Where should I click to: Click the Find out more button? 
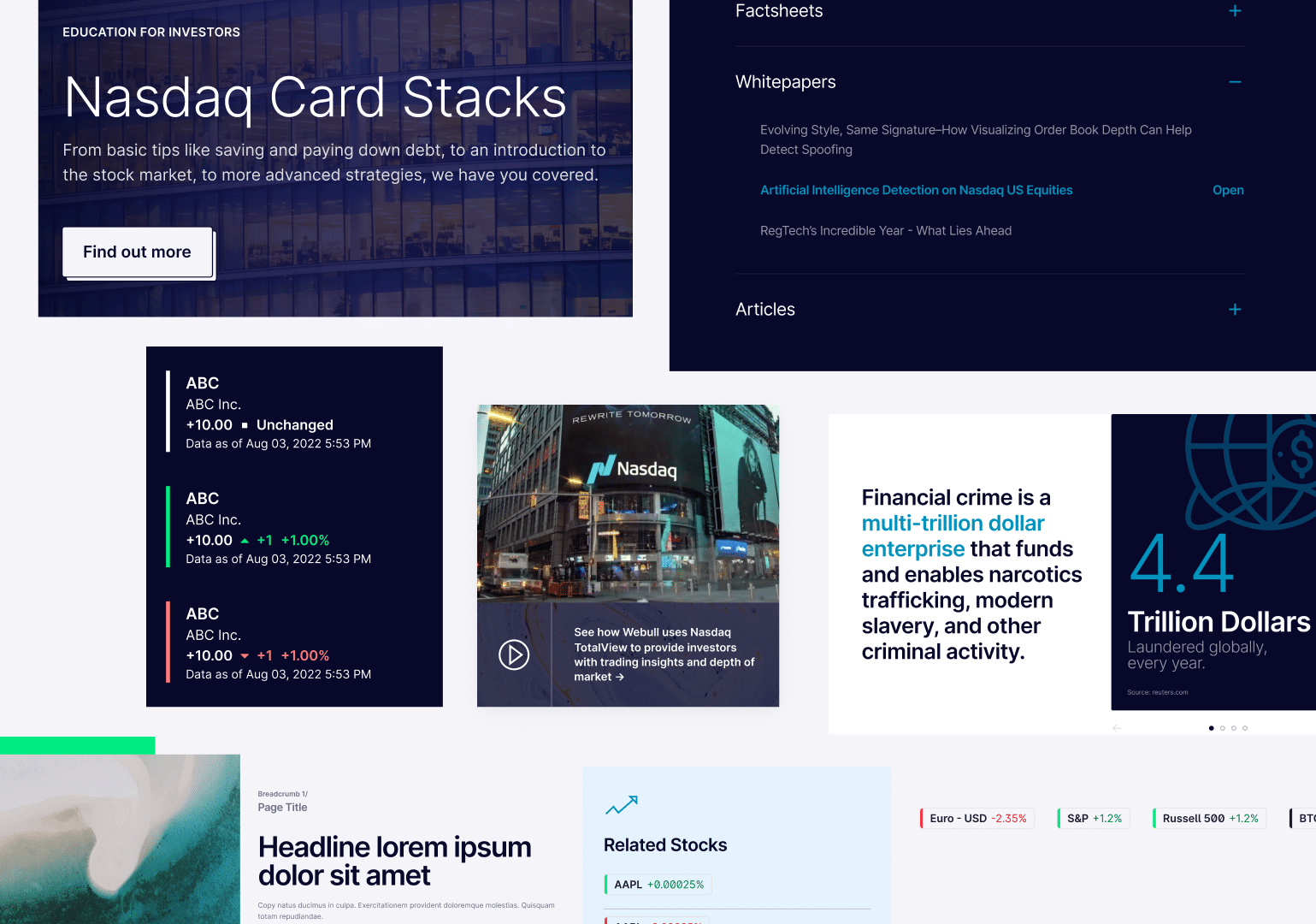coord(137,252)
